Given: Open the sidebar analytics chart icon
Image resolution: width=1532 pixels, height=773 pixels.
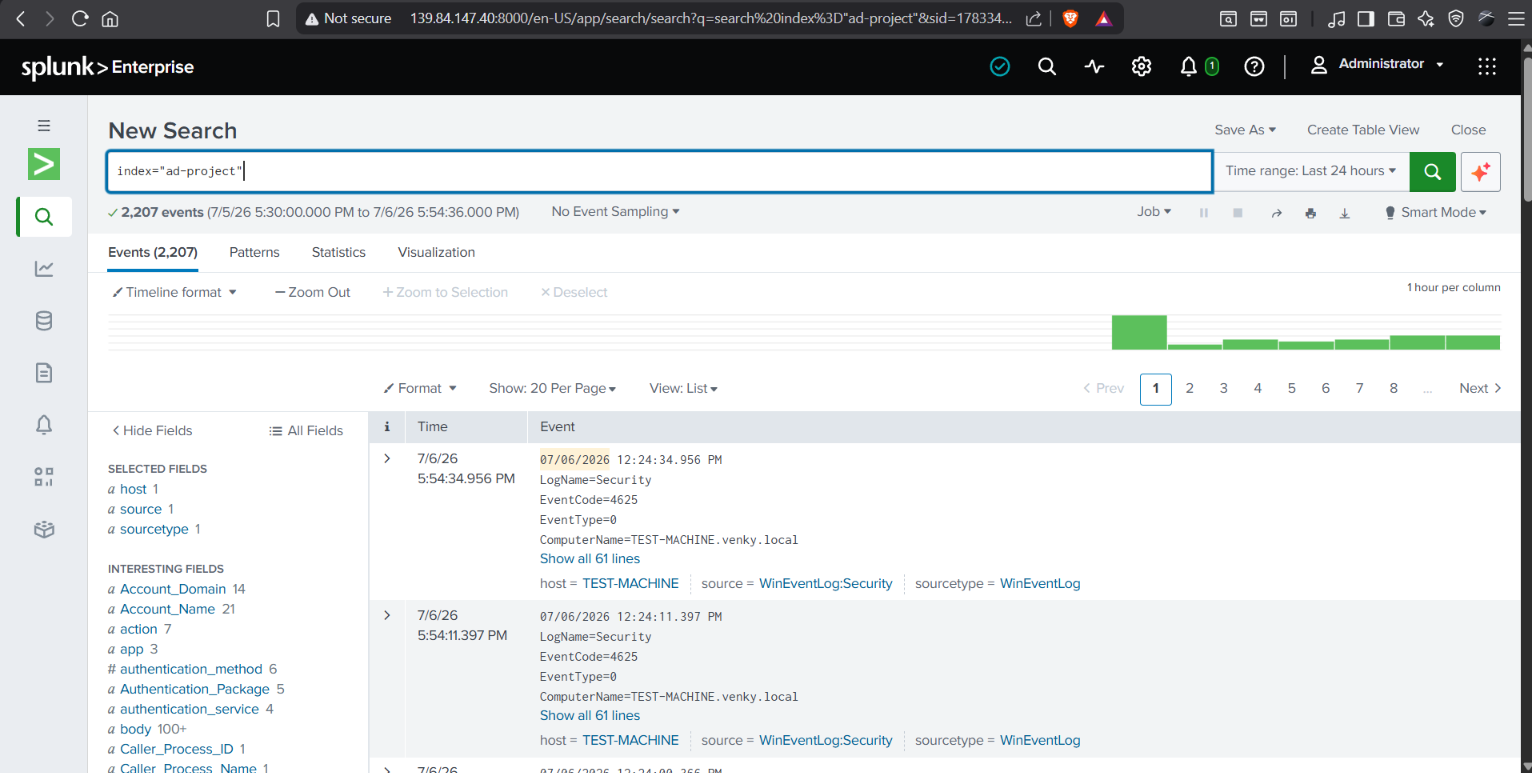Looking at the screenshot, I should [44, 268].
